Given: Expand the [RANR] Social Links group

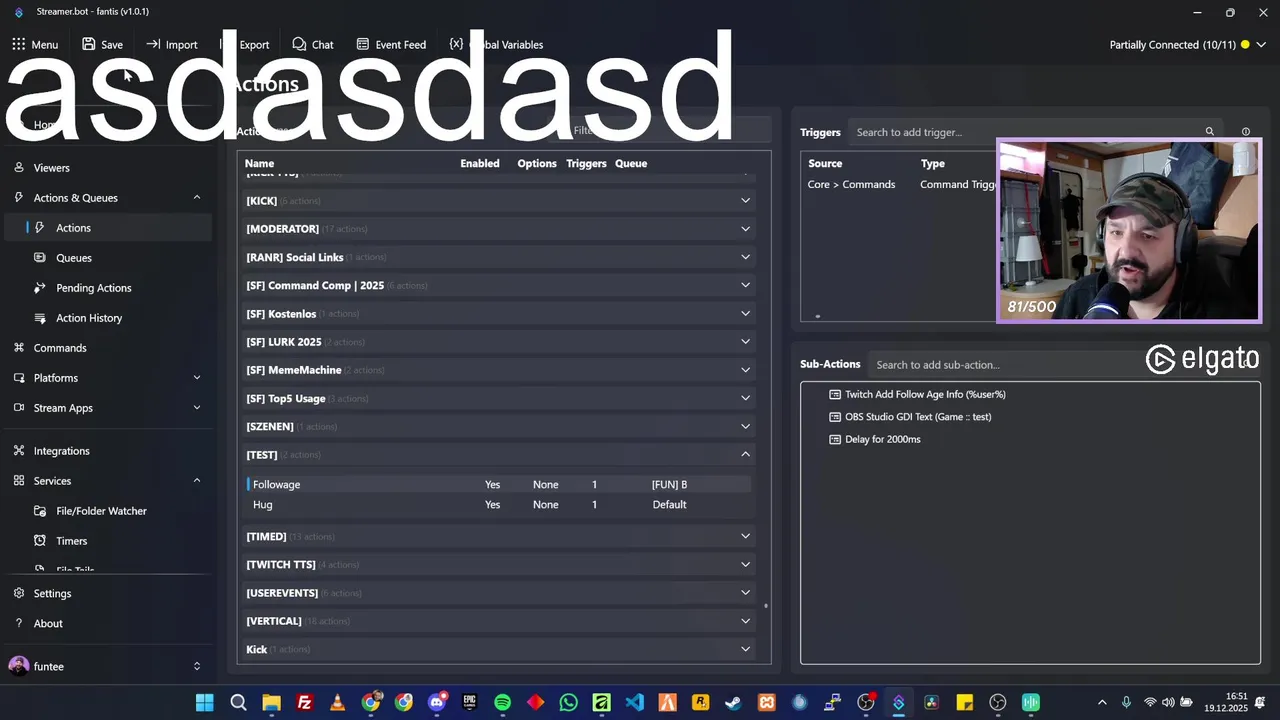Looking at the screenshot, I should tap(745, 257).
